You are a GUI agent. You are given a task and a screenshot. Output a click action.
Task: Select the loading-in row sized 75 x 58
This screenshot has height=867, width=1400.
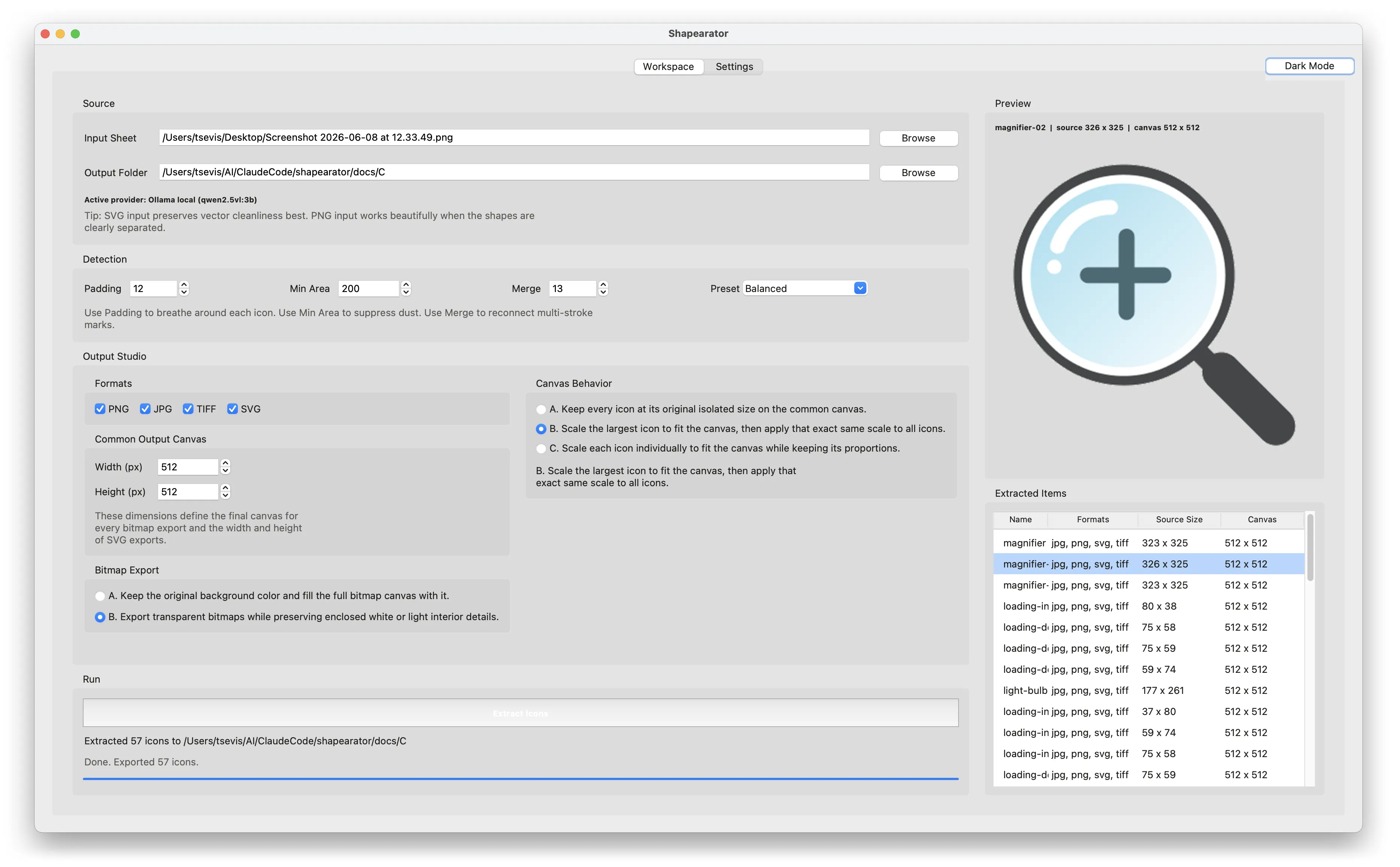[1148, 753]
